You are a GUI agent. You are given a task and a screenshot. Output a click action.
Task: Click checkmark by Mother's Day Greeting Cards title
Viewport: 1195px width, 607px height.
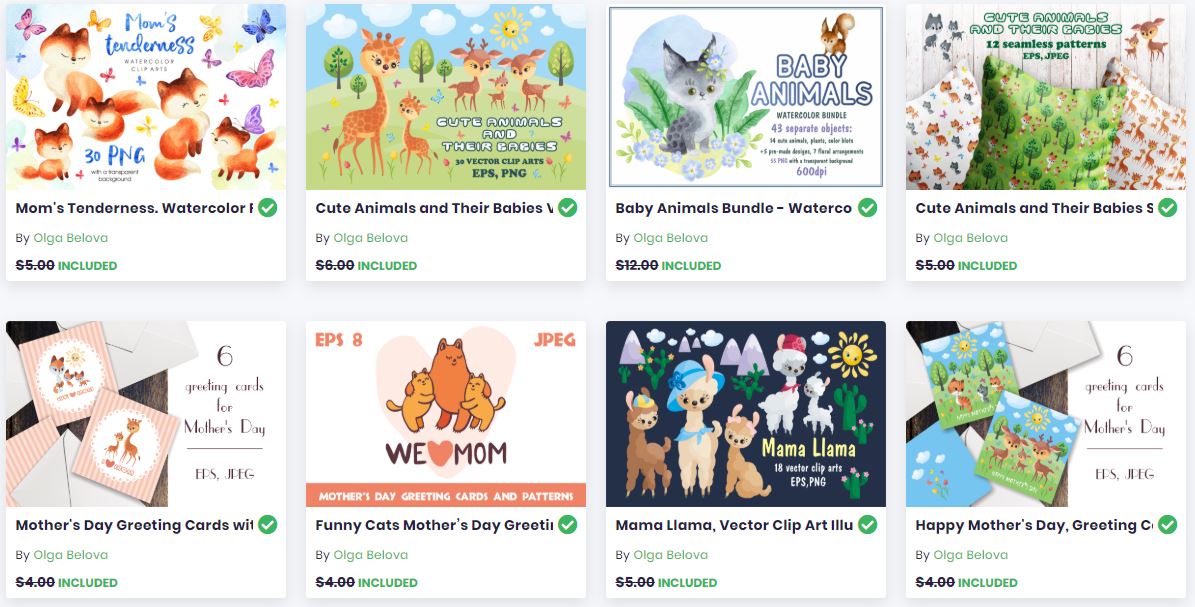click(268, 525)
